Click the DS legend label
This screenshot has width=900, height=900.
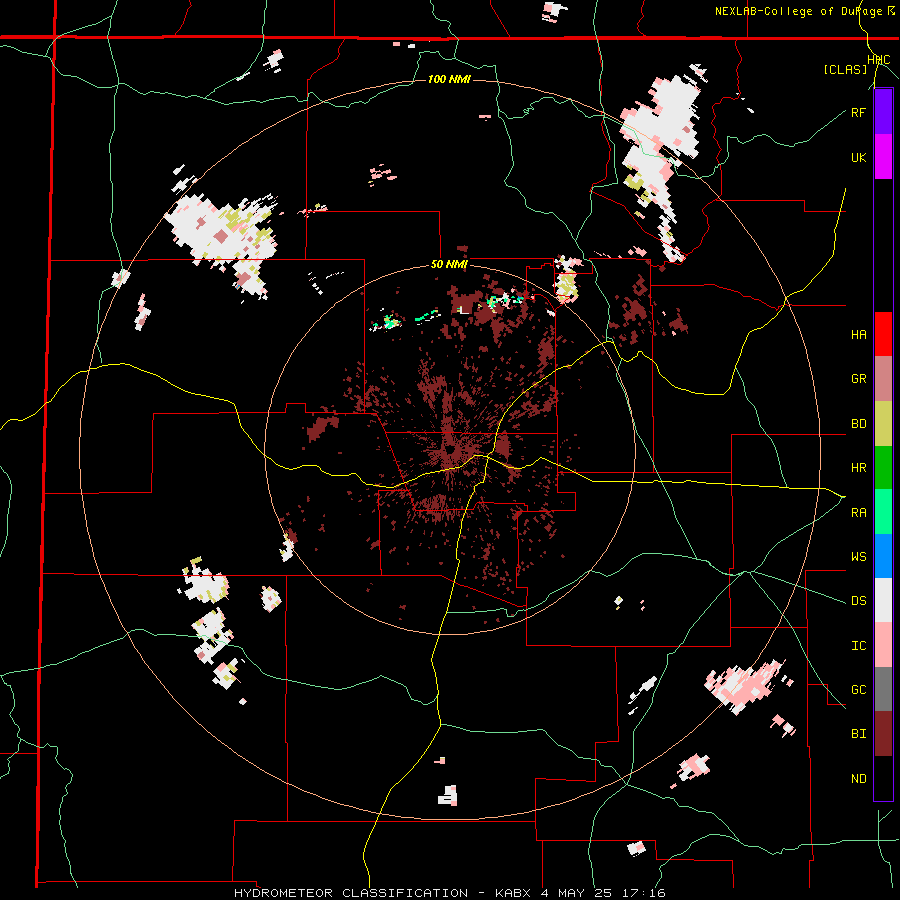click(858, 601)
